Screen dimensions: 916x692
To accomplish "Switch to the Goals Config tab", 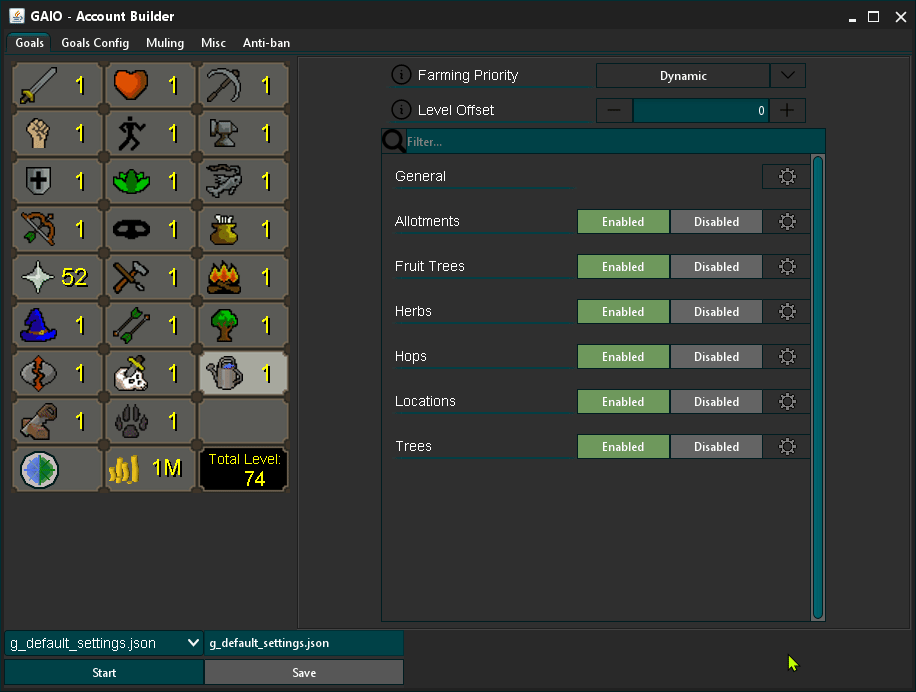I will point(95,43).
